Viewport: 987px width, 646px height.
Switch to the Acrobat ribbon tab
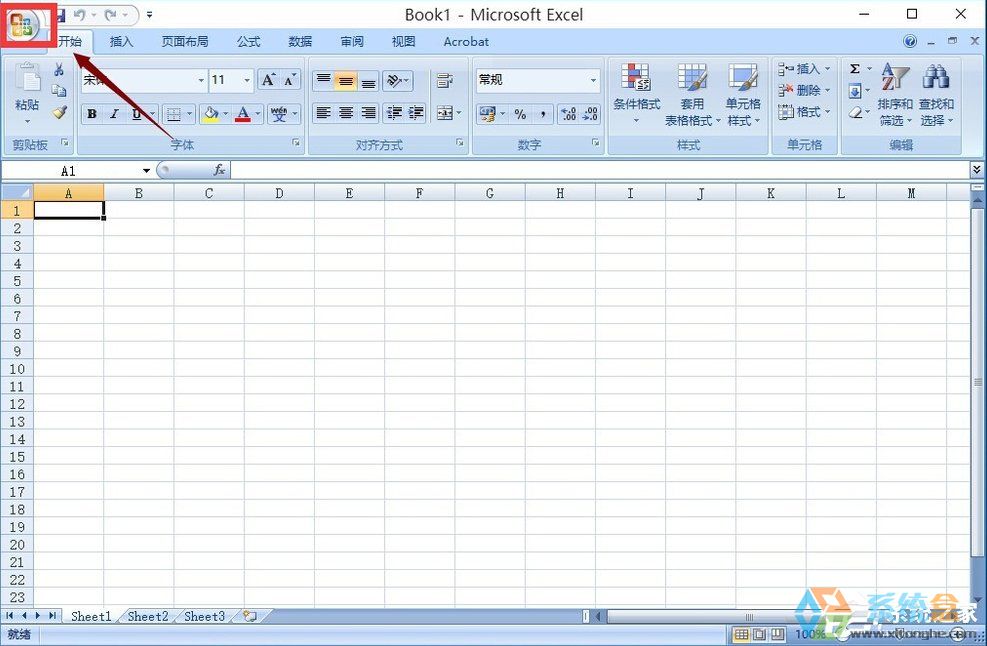coord(465,41)
